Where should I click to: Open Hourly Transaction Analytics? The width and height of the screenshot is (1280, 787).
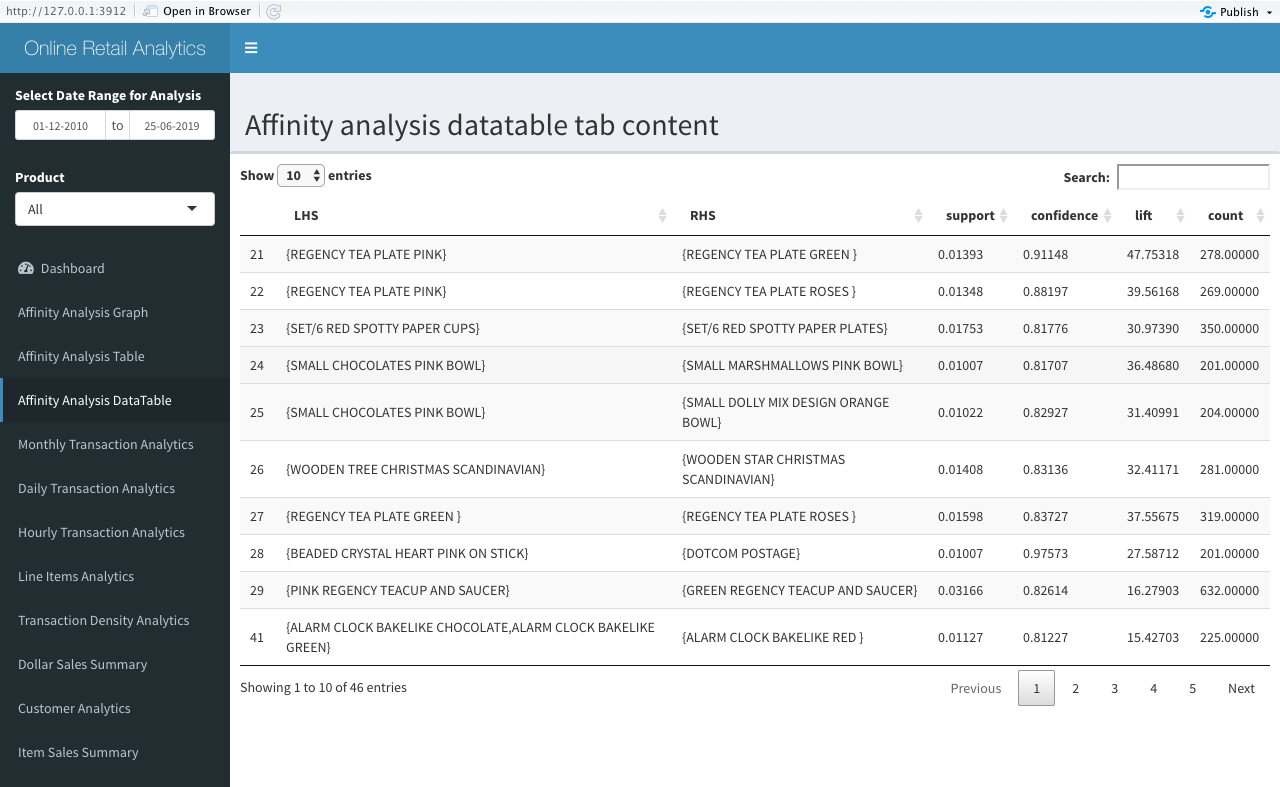click(x=115, y=532)
